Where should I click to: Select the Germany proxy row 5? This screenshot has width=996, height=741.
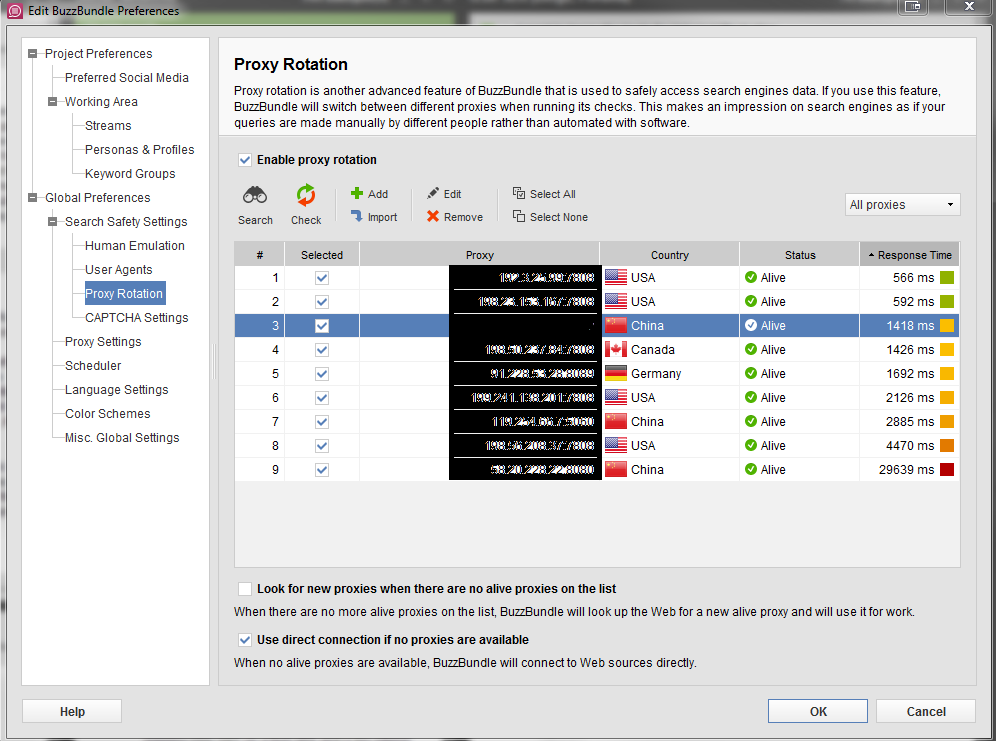[596, 373]
